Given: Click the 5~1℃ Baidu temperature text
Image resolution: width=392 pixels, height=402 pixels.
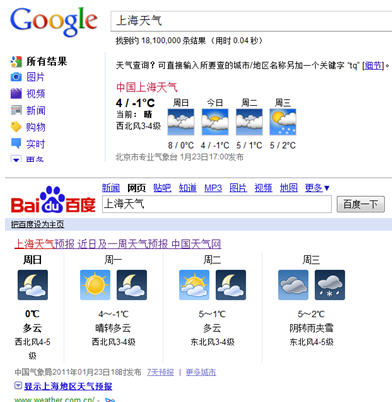Looking at the screenshot, I should [212, 314].
